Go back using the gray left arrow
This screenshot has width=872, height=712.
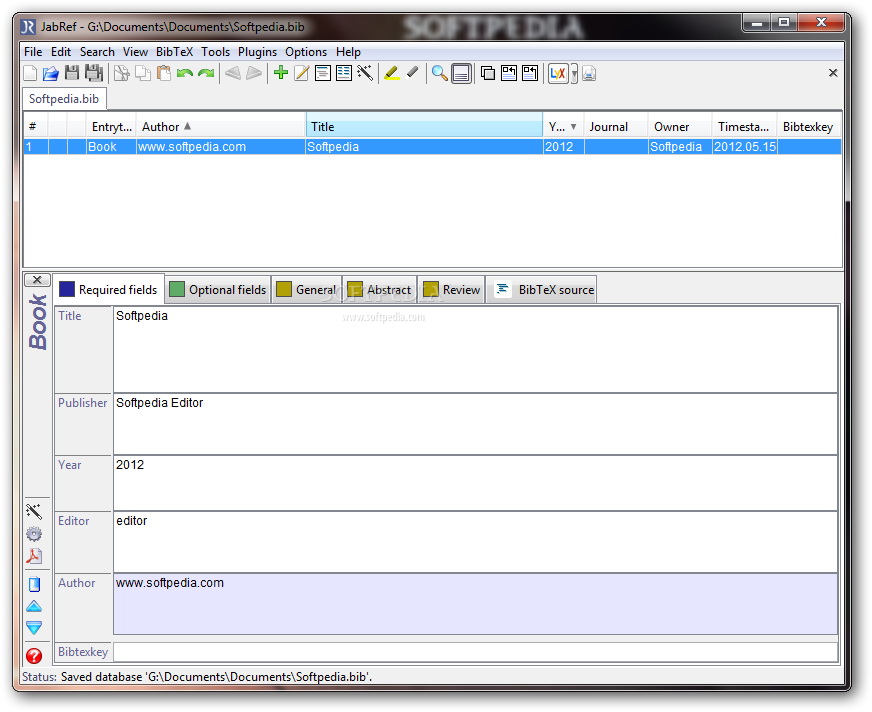233,73
